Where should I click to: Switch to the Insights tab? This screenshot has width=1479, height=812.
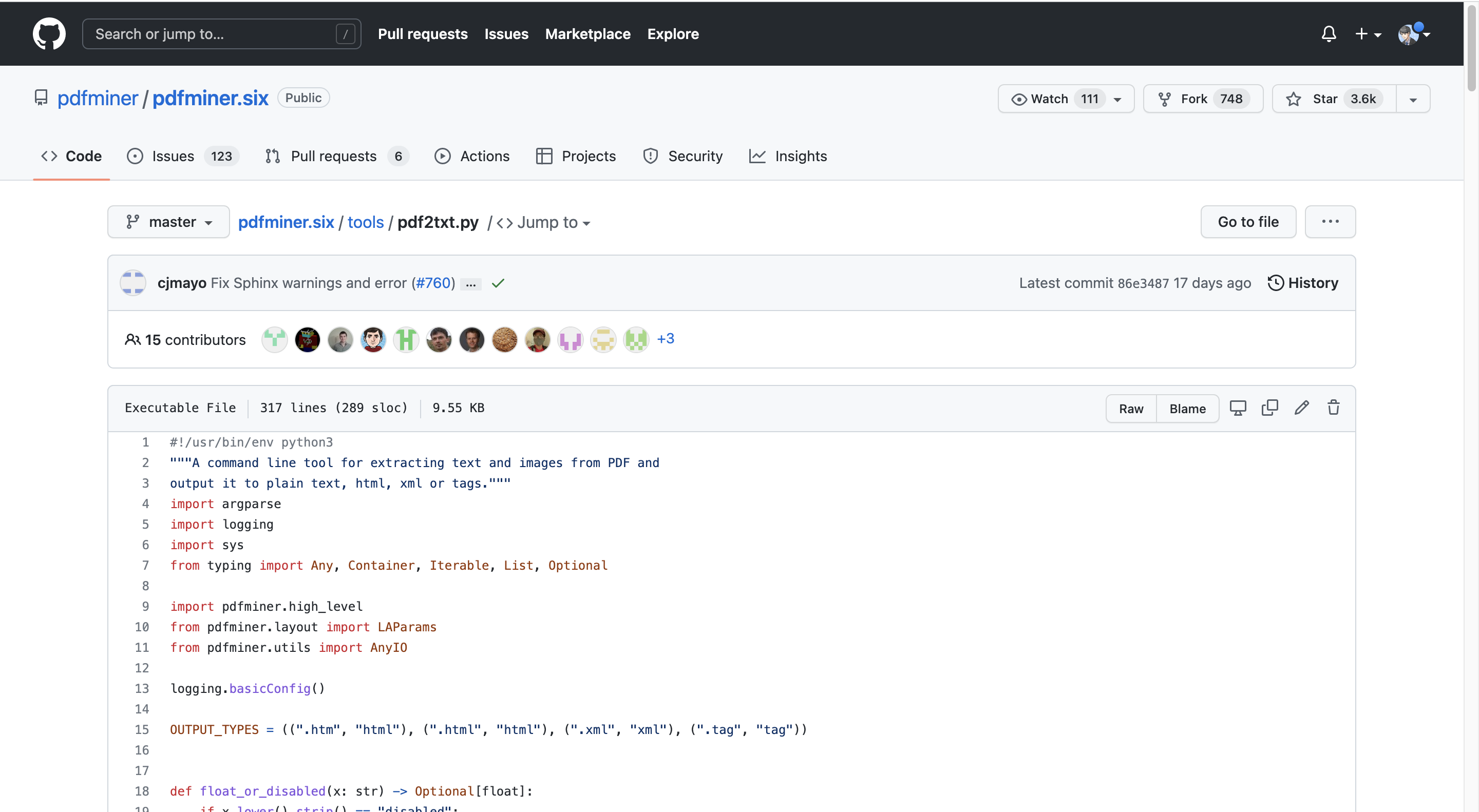(x=788, y=156)
